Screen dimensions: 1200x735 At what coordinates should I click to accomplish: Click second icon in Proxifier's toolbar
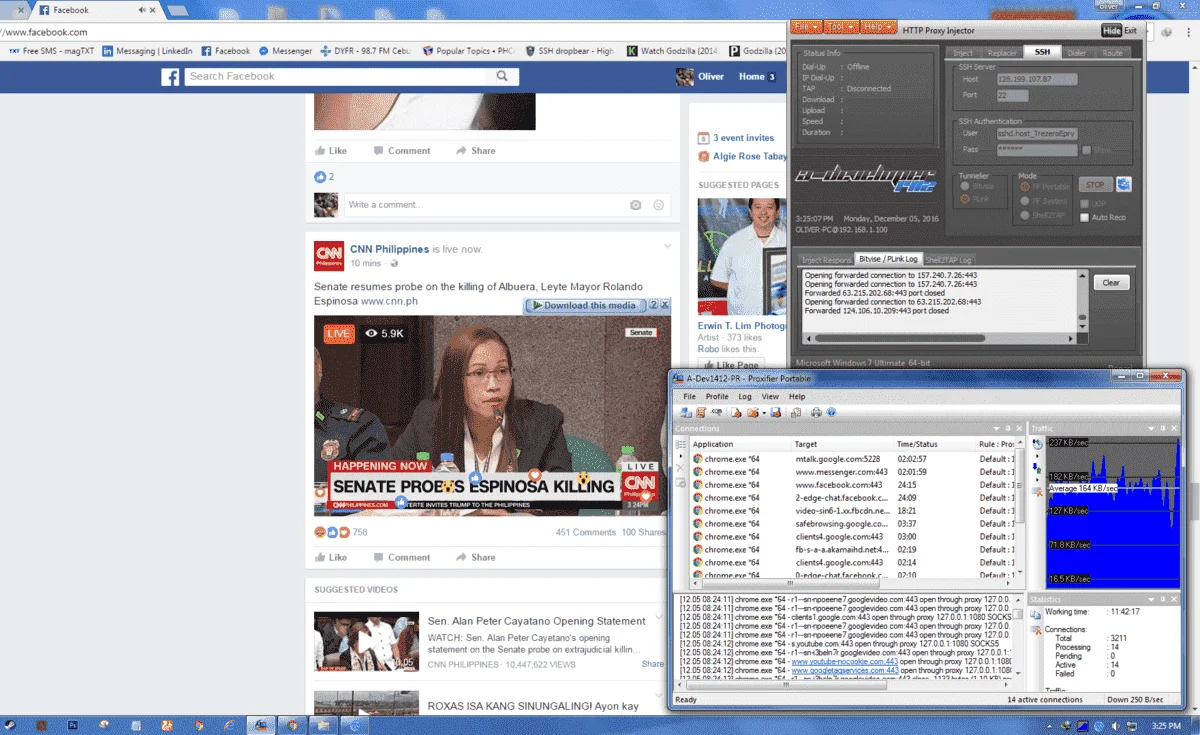tap(700, 412)
